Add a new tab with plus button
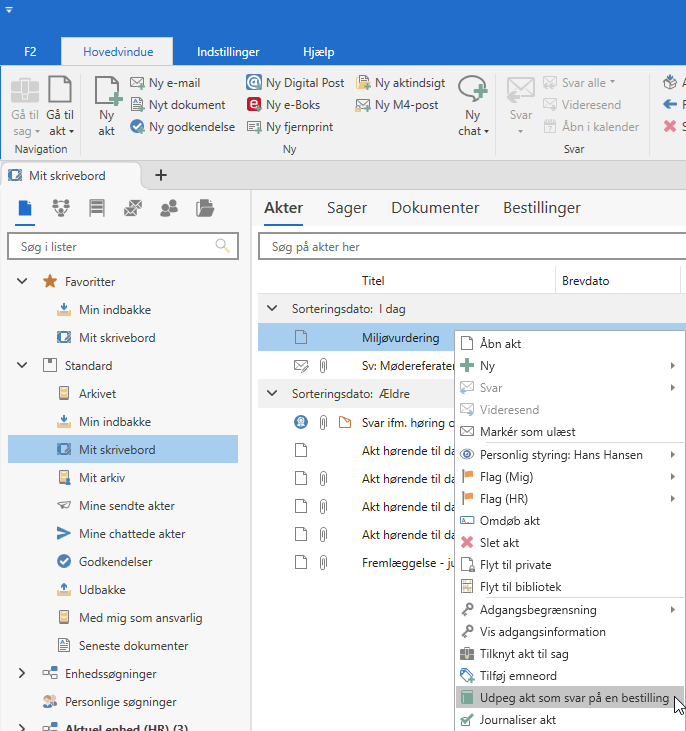The width and height of the screenshot is (686, 731). [x=161, y=175]
